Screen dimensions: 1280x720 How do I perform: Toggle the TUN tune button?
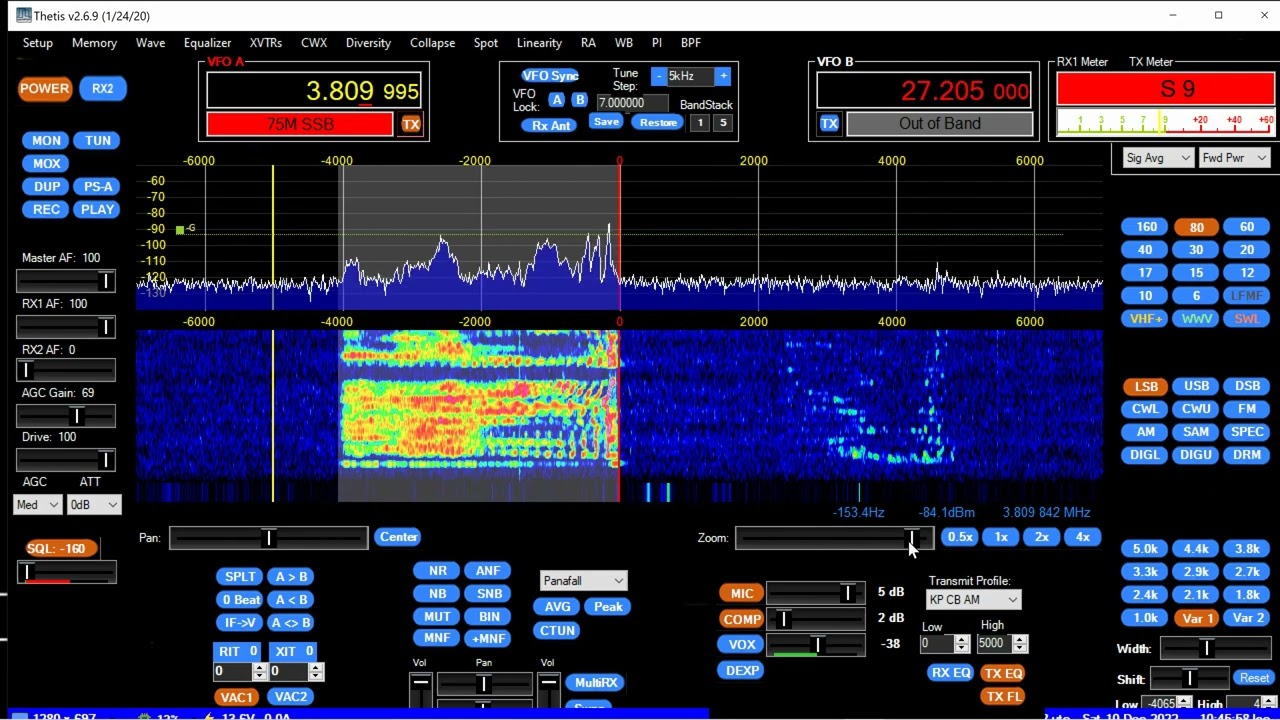(98, 141)
